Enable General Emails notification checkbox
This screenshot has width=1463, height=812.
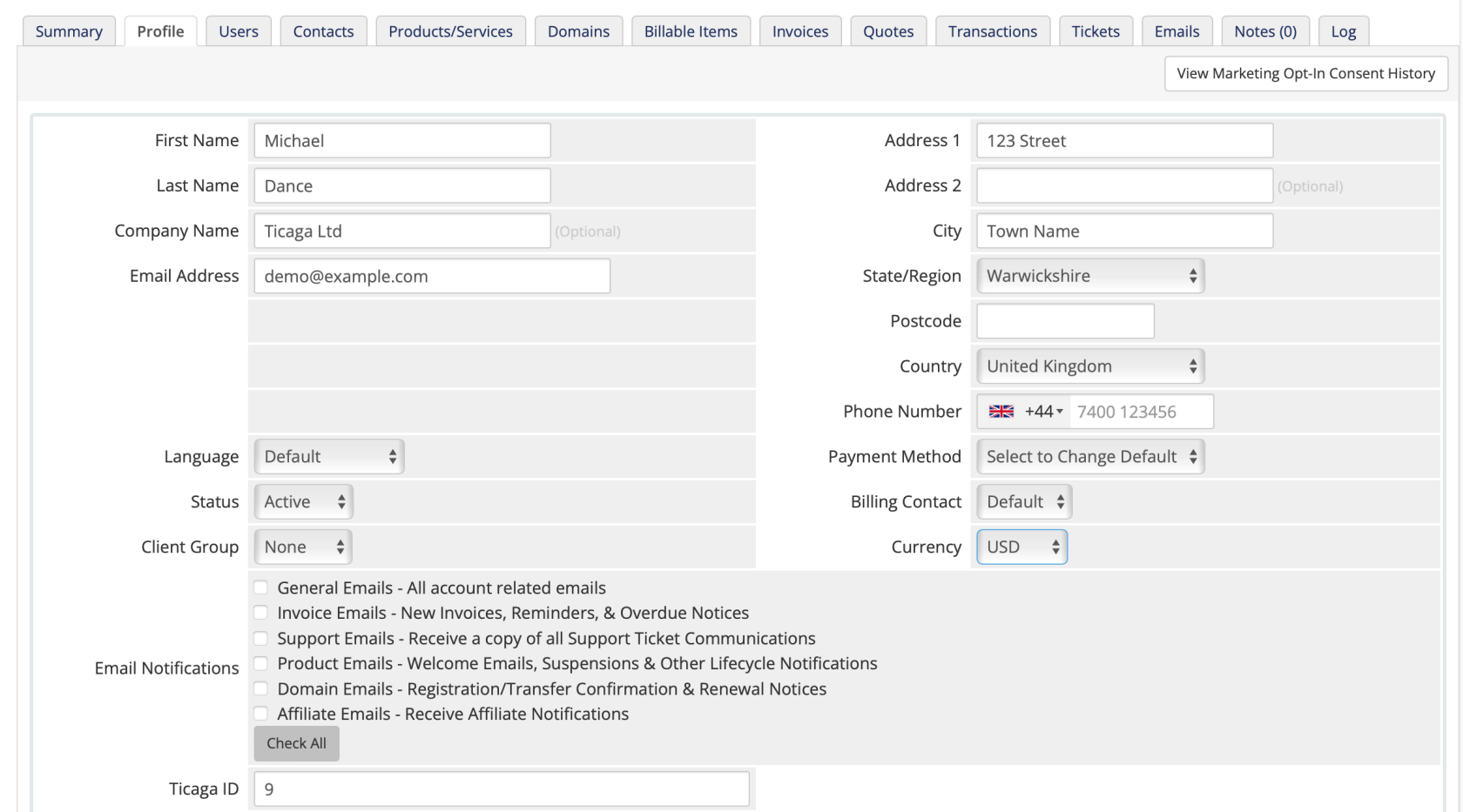tap(260, 587)
